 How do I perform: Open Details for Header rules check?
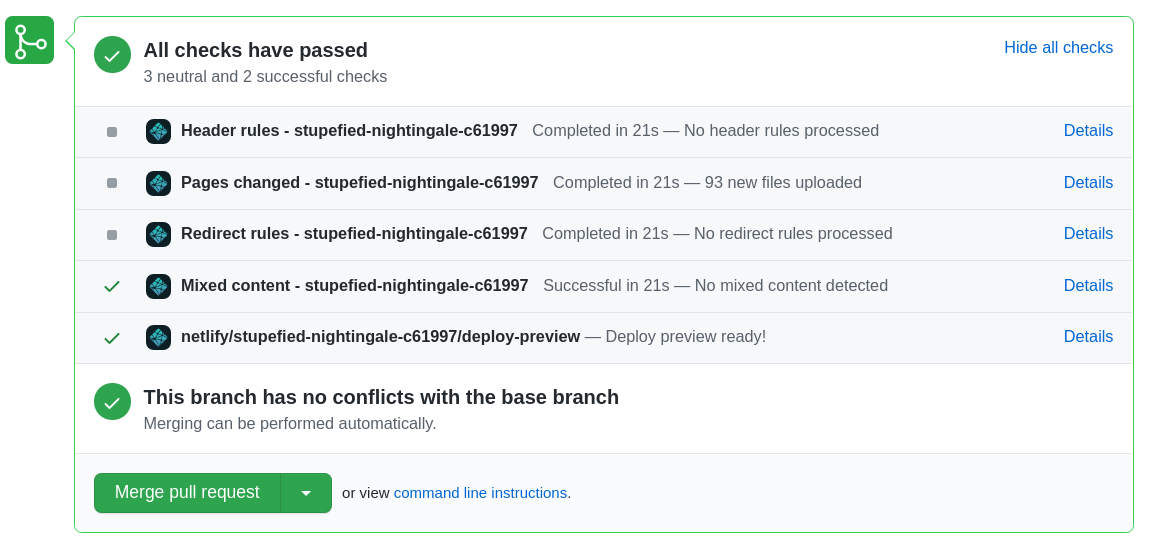click(1088, 131)
